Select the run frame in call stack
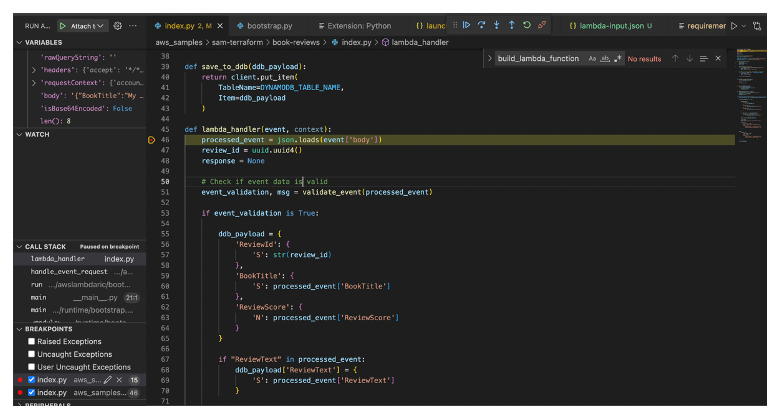The width and height of the screenshot is (780, 416). point(81,285)
